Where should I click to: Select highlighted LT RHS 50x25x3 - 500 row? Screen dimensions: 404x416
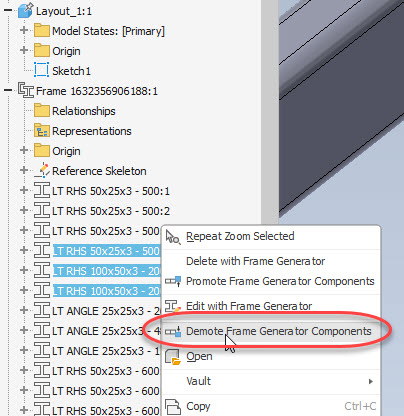coord(106,251)
